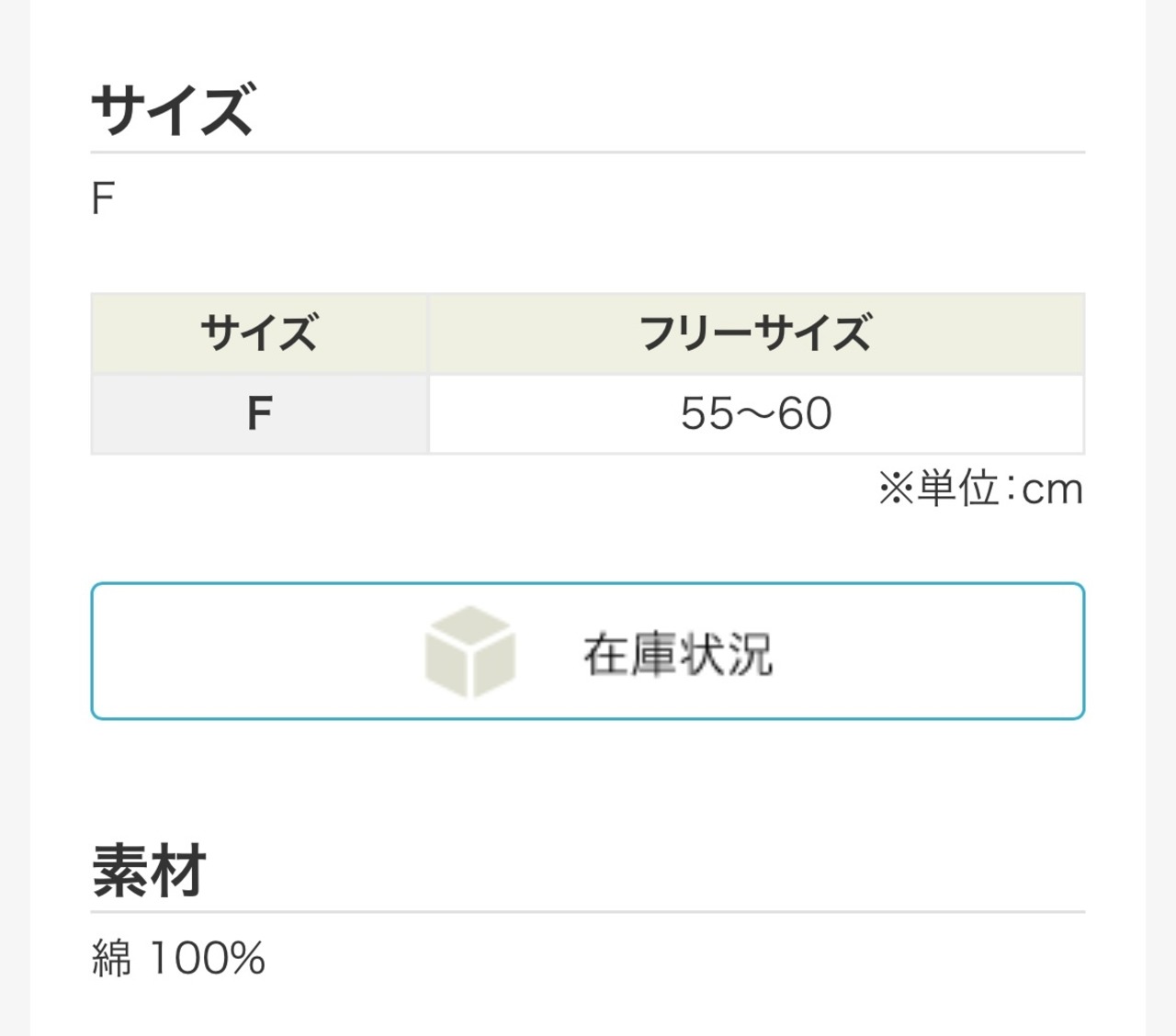Image resolution: width=1176 pixels, height=1036 pixels.
Task: Click the サイズ table column header
Action: click(259, 332)
